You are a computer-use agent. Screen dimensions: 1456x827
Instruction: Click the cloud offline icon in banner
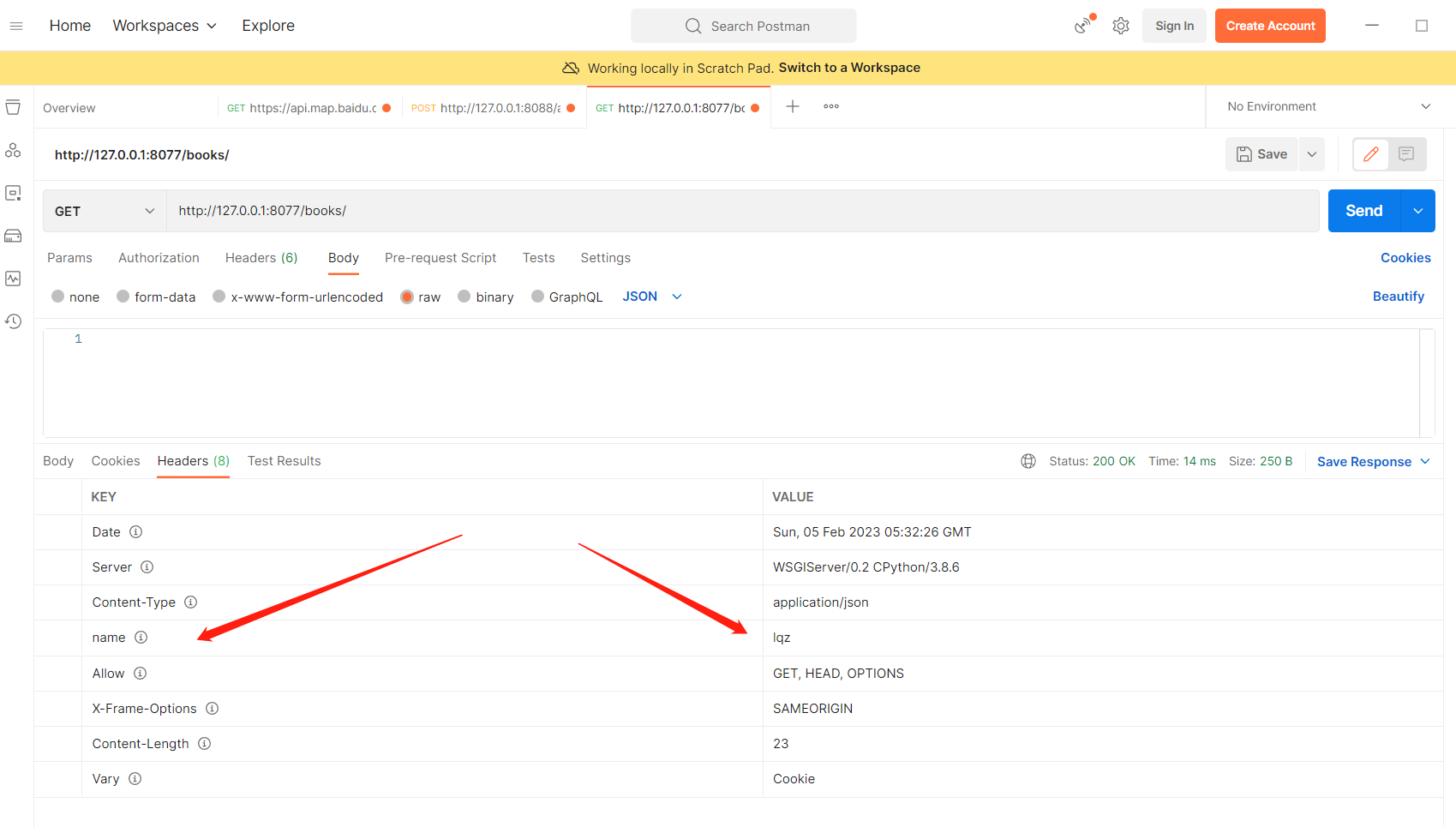(x=571, y=68)
